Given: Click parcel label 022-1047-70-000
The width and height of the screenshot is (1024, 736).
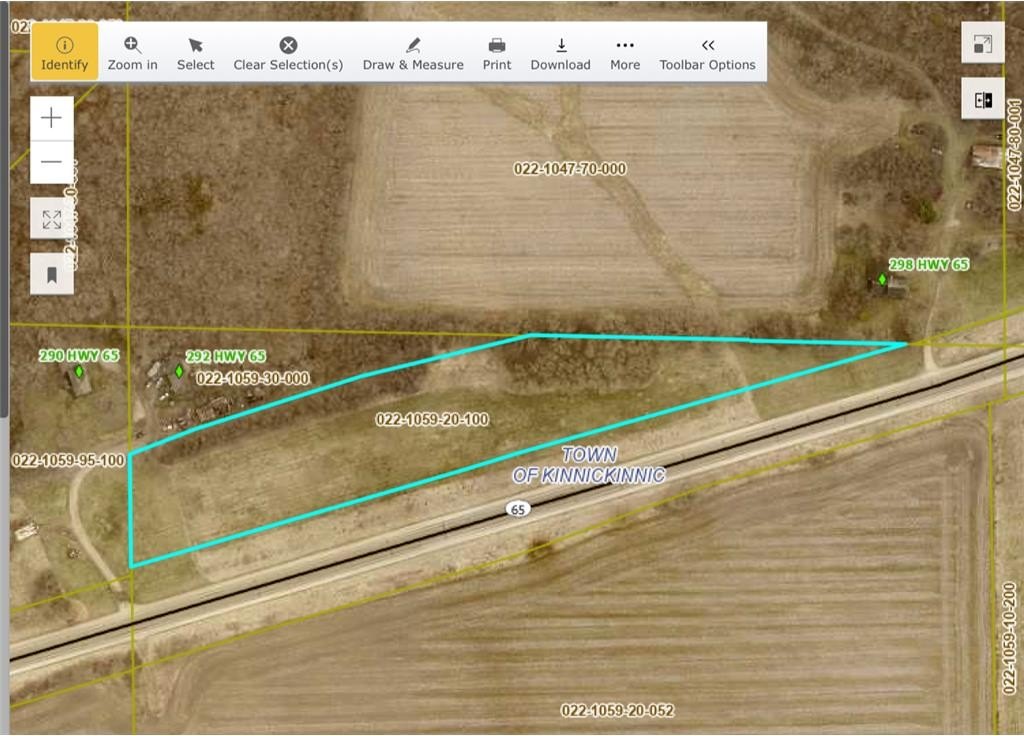Looking at the screenshot, I should click(570, 169).
